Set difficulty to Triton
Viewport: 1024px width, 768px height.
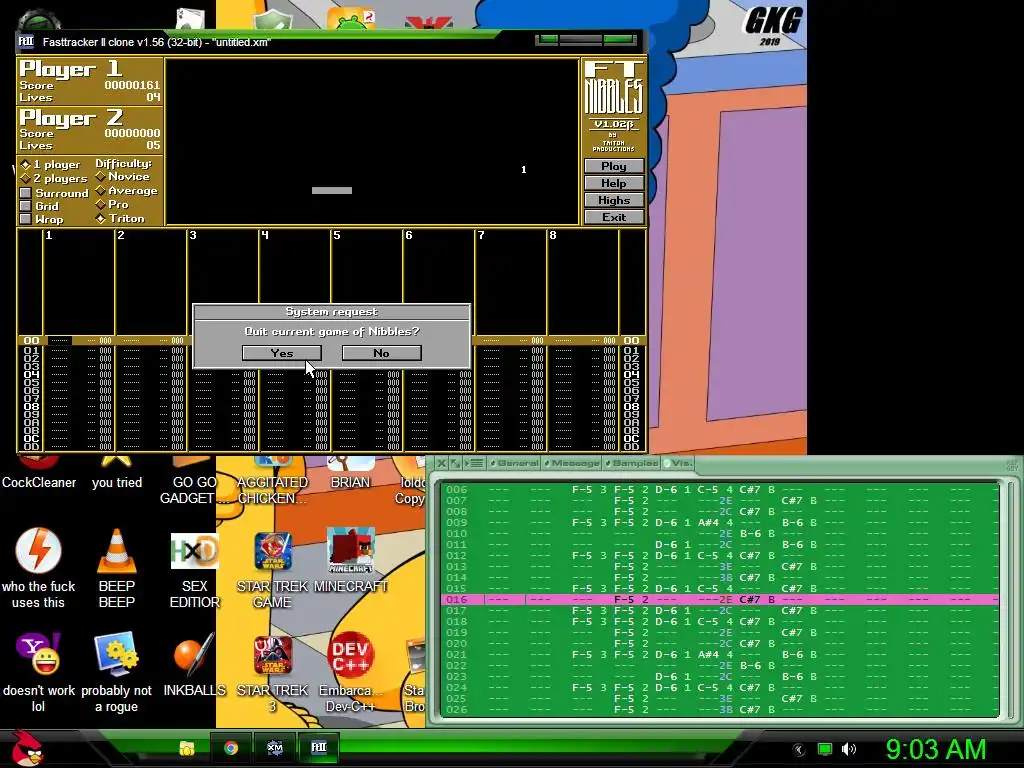click(120, 219)
